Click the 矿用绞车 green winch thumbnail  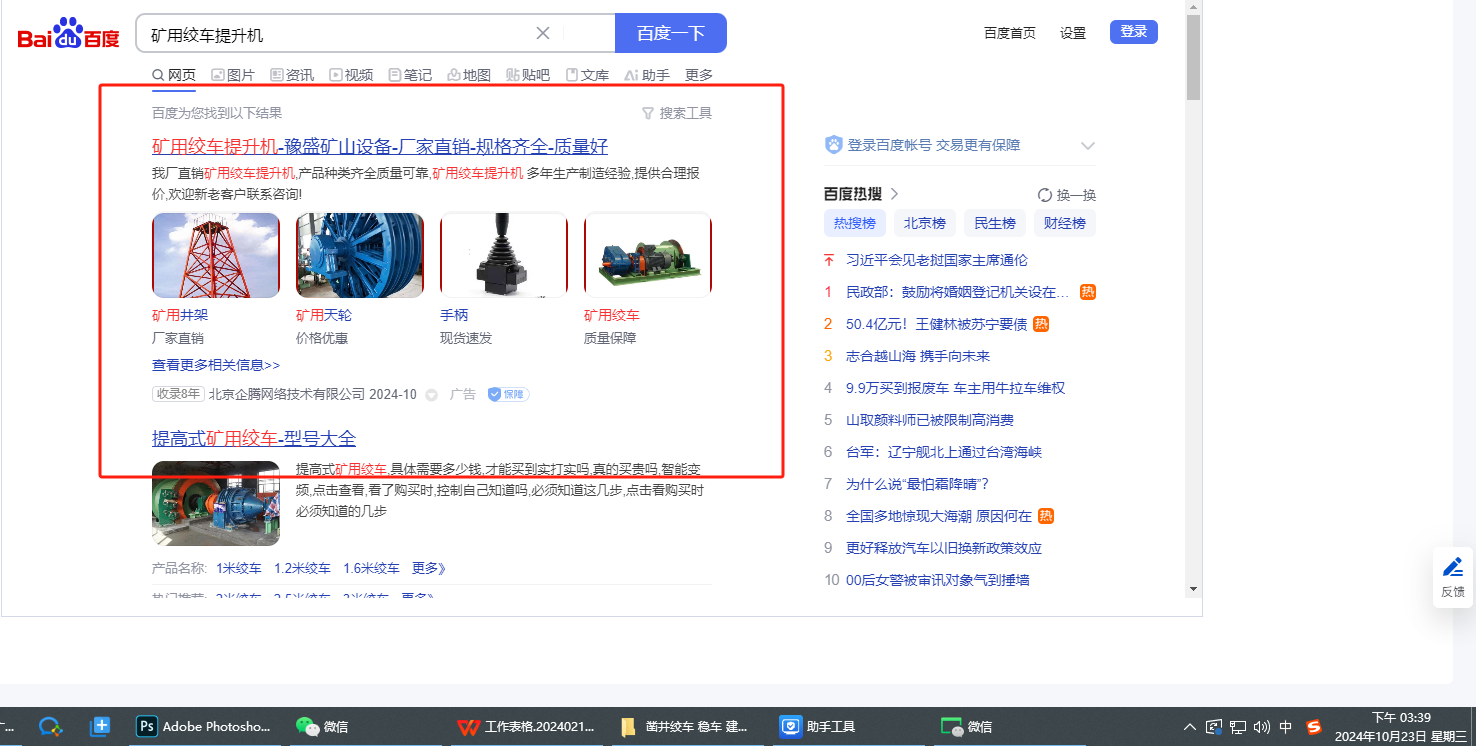(x=648, y=255)
